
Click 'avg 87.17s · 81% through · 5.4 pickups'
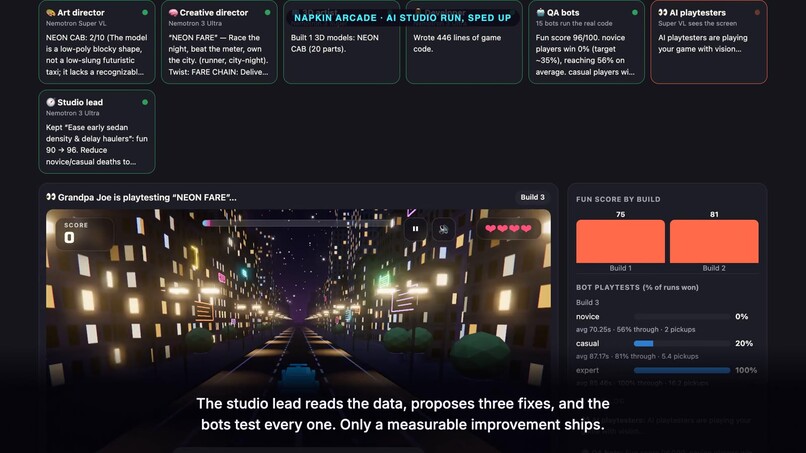pos(637,356)
